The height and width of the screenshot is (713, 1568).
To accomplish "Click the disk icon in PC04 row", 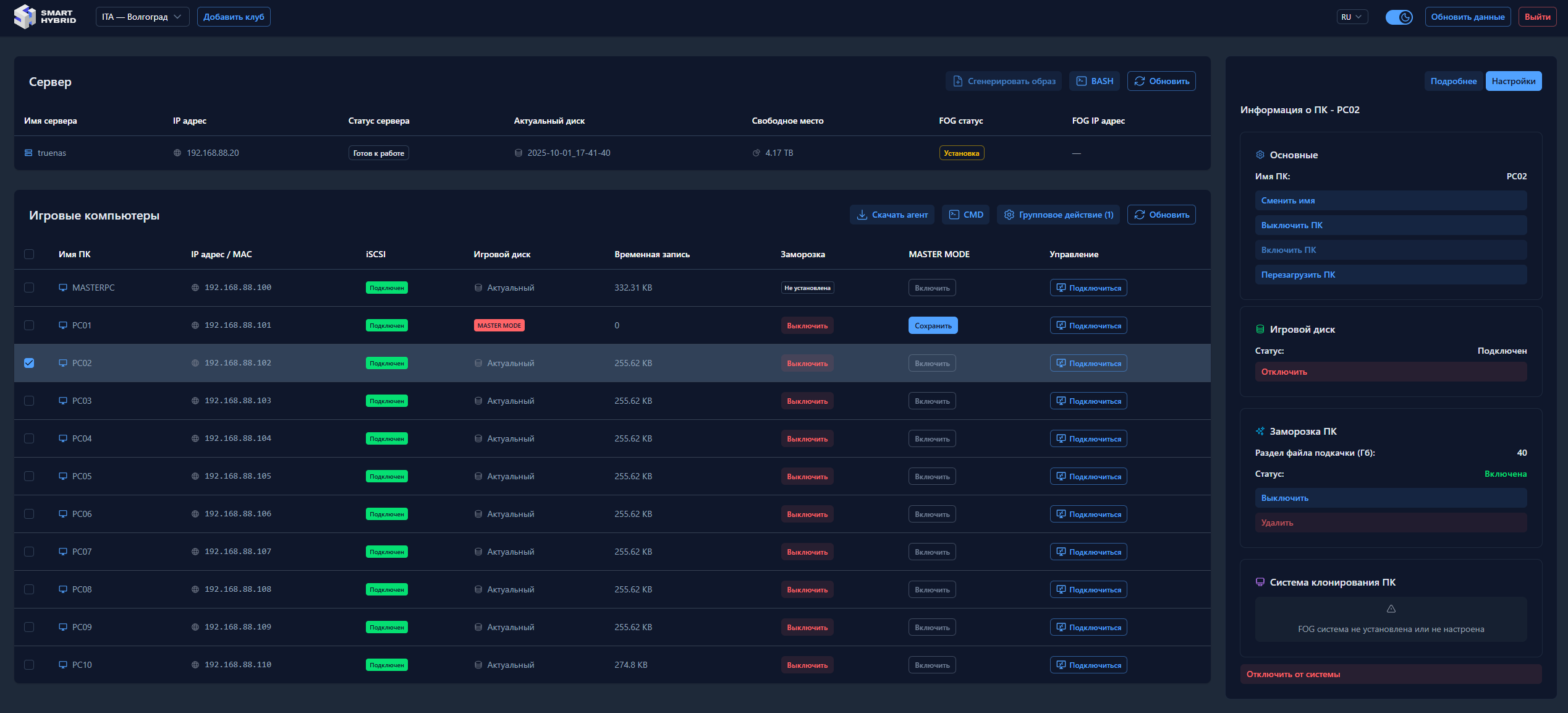I will click(x=478, y=438).
